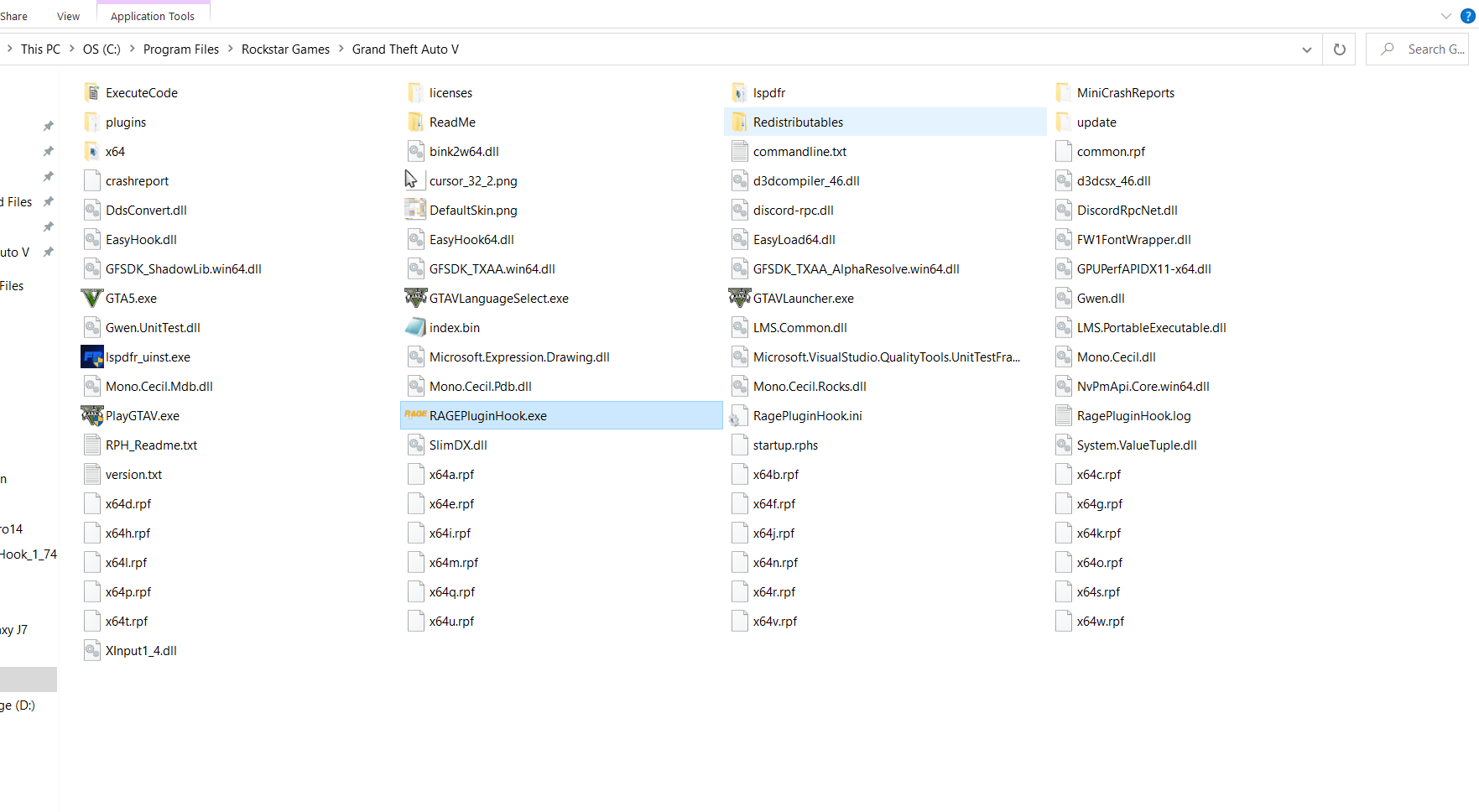Open the address bar history dropdown
1479x812 pixels.
click(x=1306, y=49)
